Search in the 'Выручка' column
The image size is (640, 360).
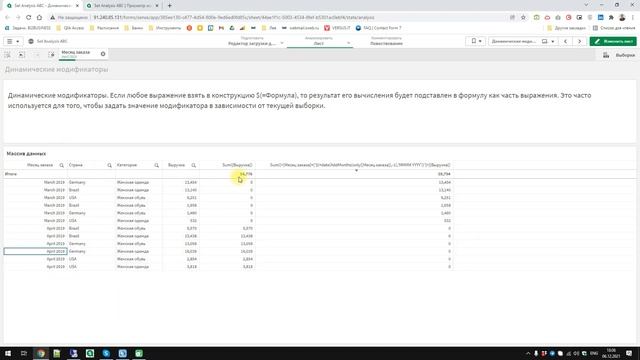193,165
